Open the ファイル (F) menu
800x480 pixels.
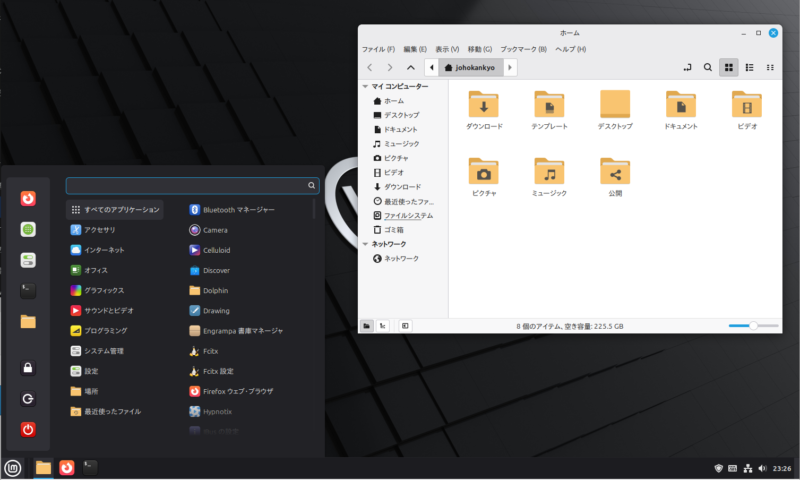(x=378, y=49)
